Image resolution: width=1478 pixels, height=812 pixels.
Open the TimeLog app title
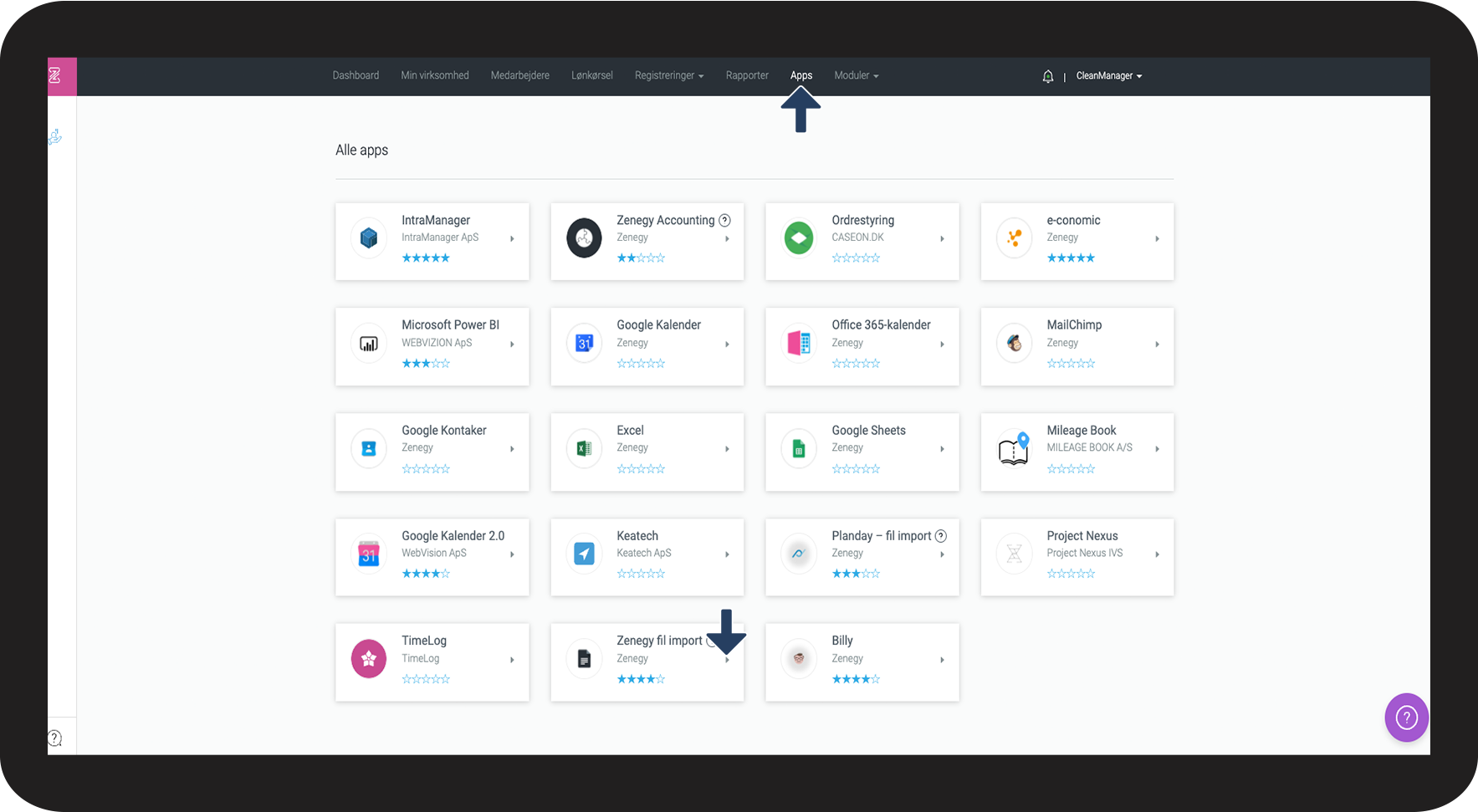424,641
